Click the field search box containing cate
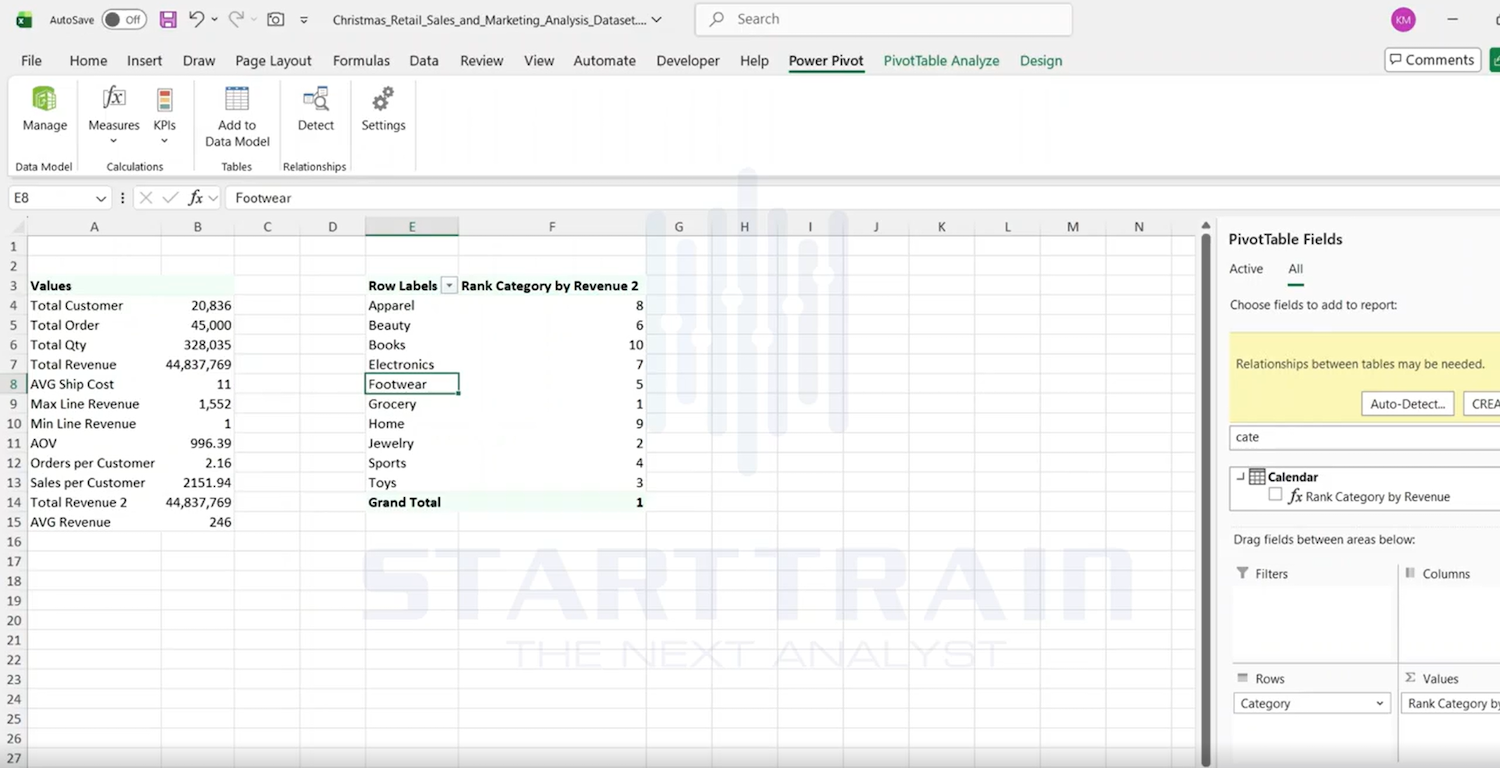1500x768 pixels. (x=1364, y=437)
